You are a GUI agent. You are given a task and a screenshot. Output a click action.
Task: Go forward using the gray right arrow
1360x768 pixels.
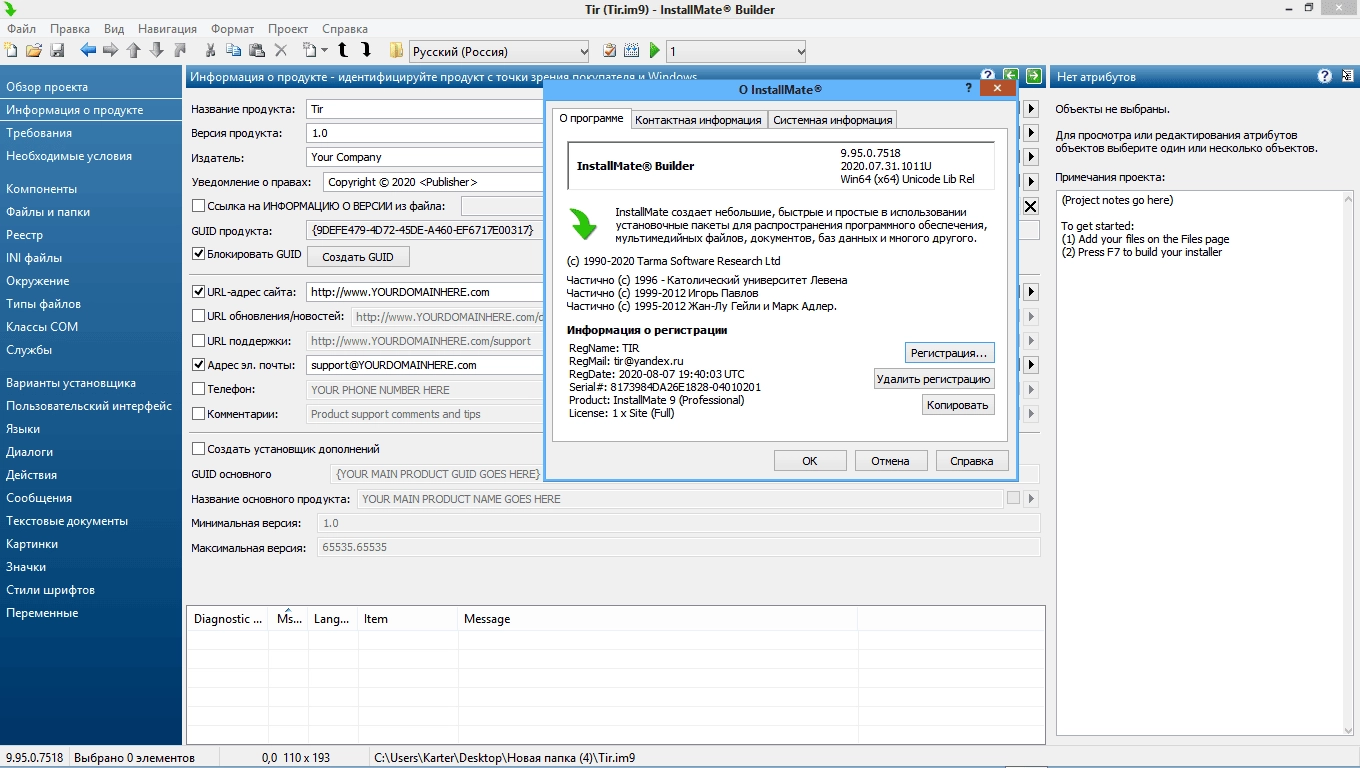coord(111,50)
